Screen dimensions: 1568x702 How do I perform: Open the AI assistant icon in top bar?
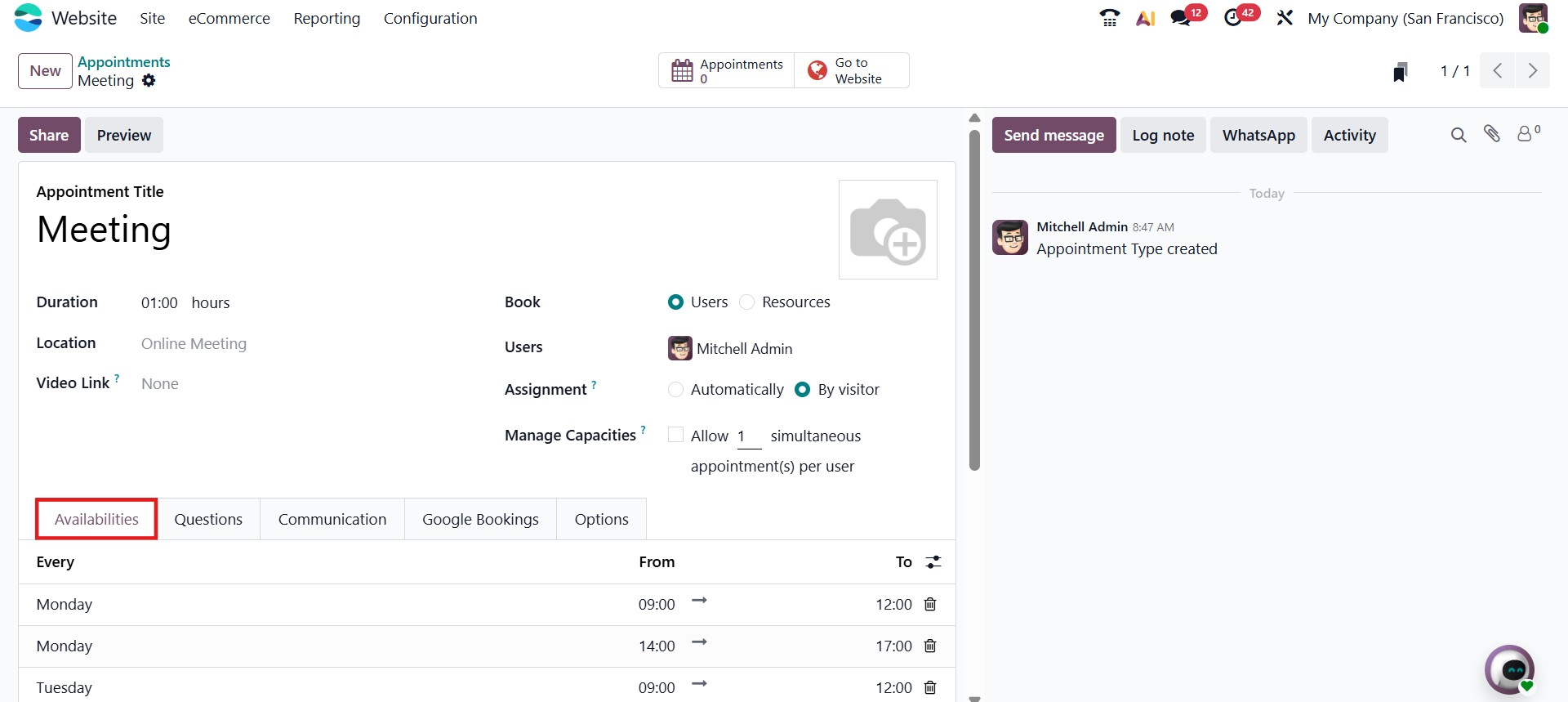(x=1145, y=18)
